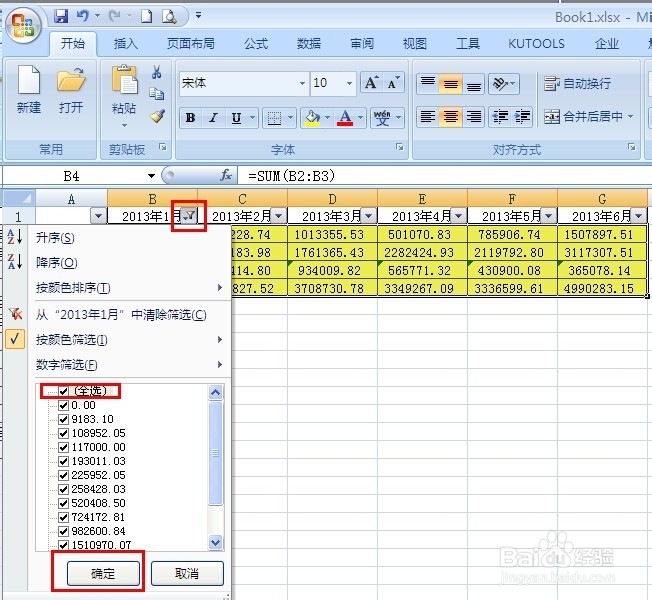Toggle underline formatting
This screenshot has height=600, width=652.
(x=236, y=118)
